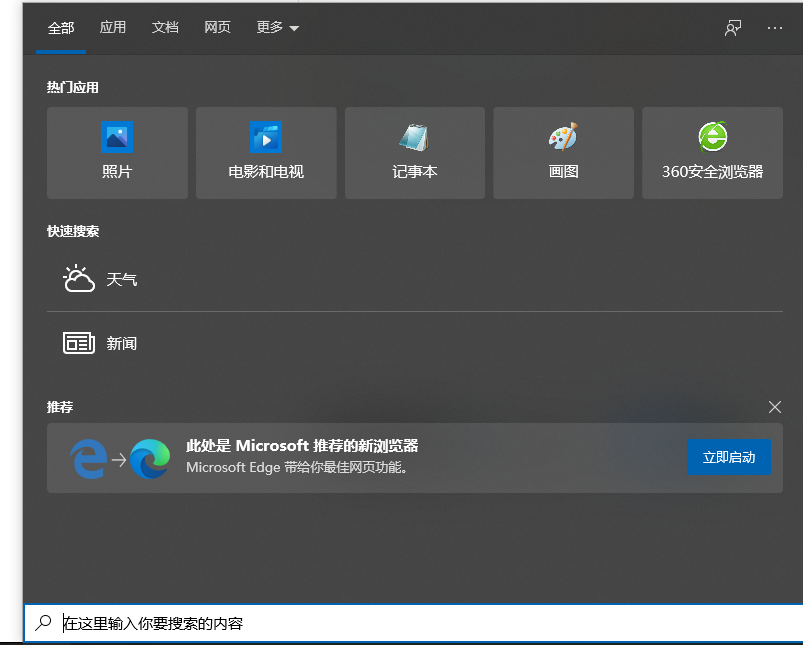Screen dimensions: 803x645
Task: Click the news newspaper icon
Action: [79, 343]
